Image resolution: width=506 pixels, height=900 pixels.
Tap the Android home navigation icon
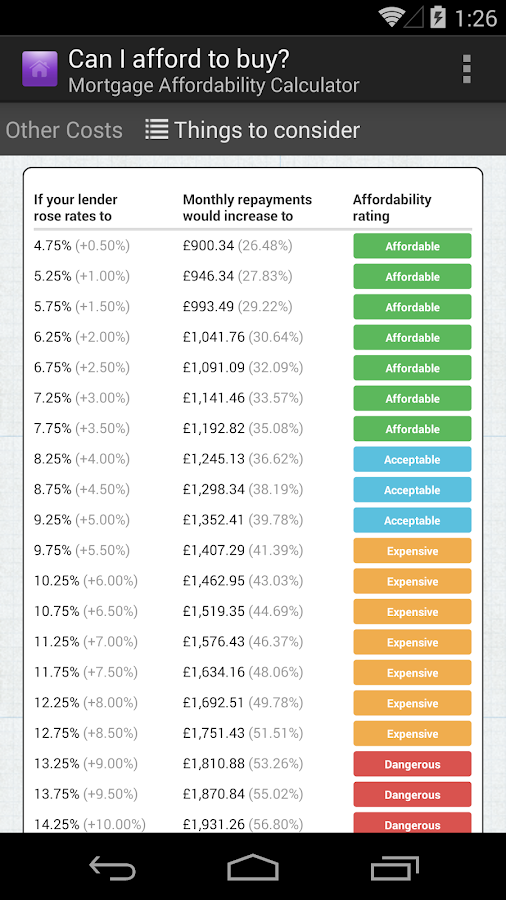[x=253, y=867]
